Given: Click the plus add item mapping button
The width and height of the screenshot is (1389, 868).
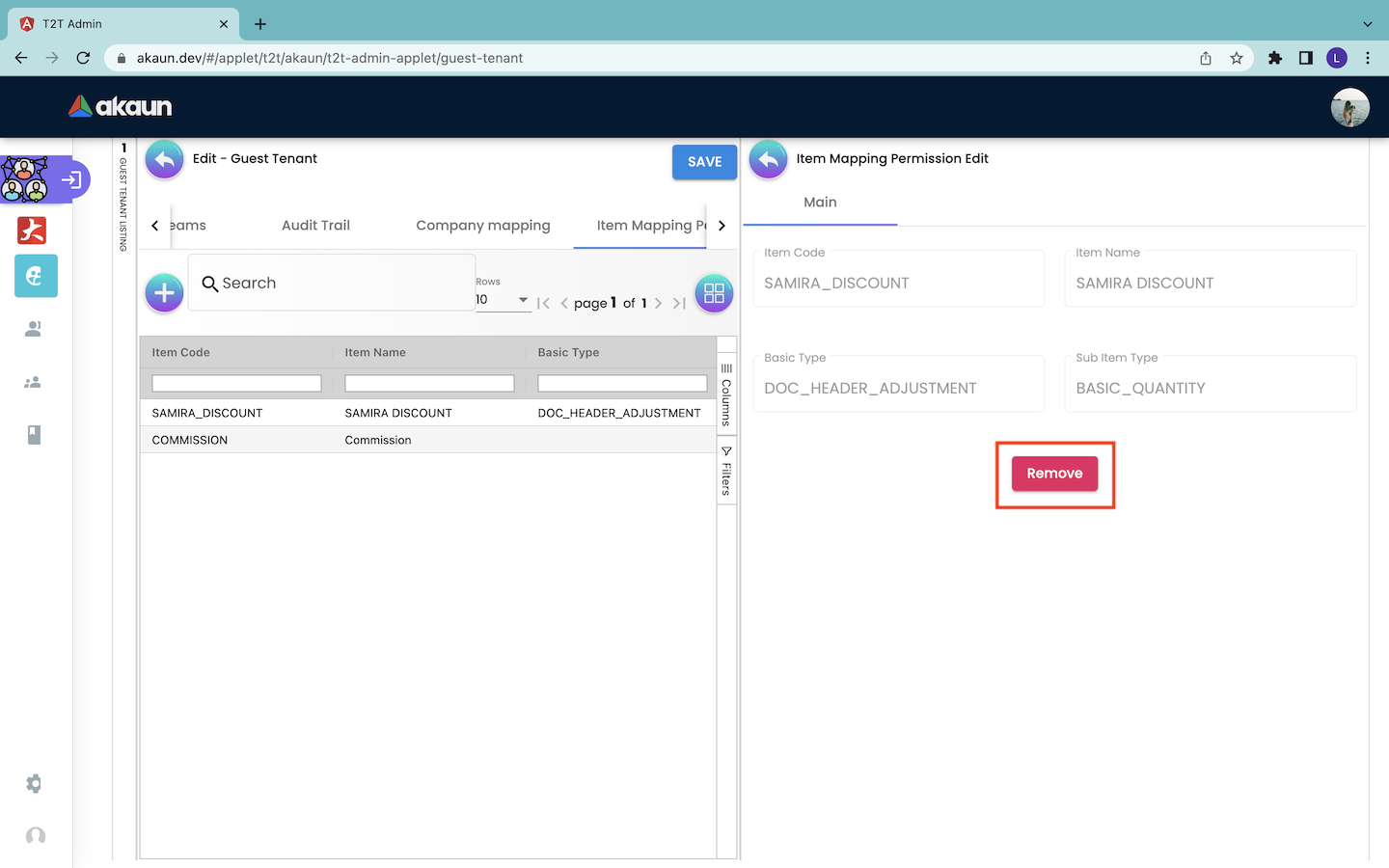Looking at the screenshot, I should pos(164,292).
